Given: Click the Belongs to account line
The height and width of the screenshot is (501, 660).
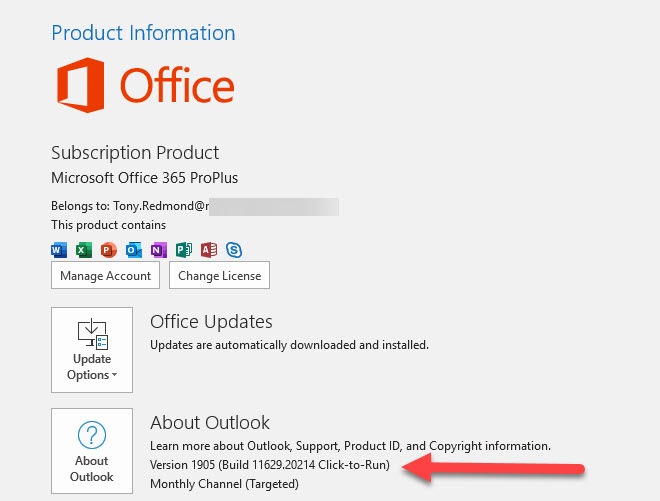Looking at the screenshot, I should [x=195, y=206].
